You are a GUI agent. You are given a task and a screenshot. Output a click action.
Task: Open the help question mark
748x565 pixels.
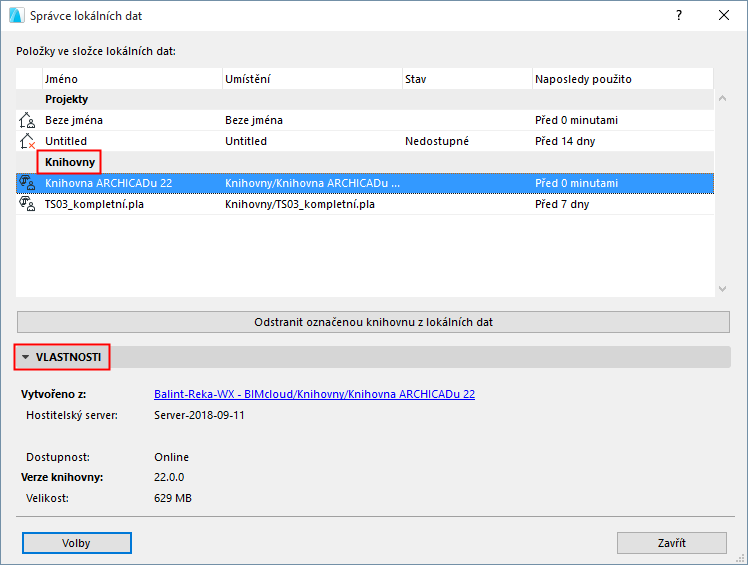(679, 15)
